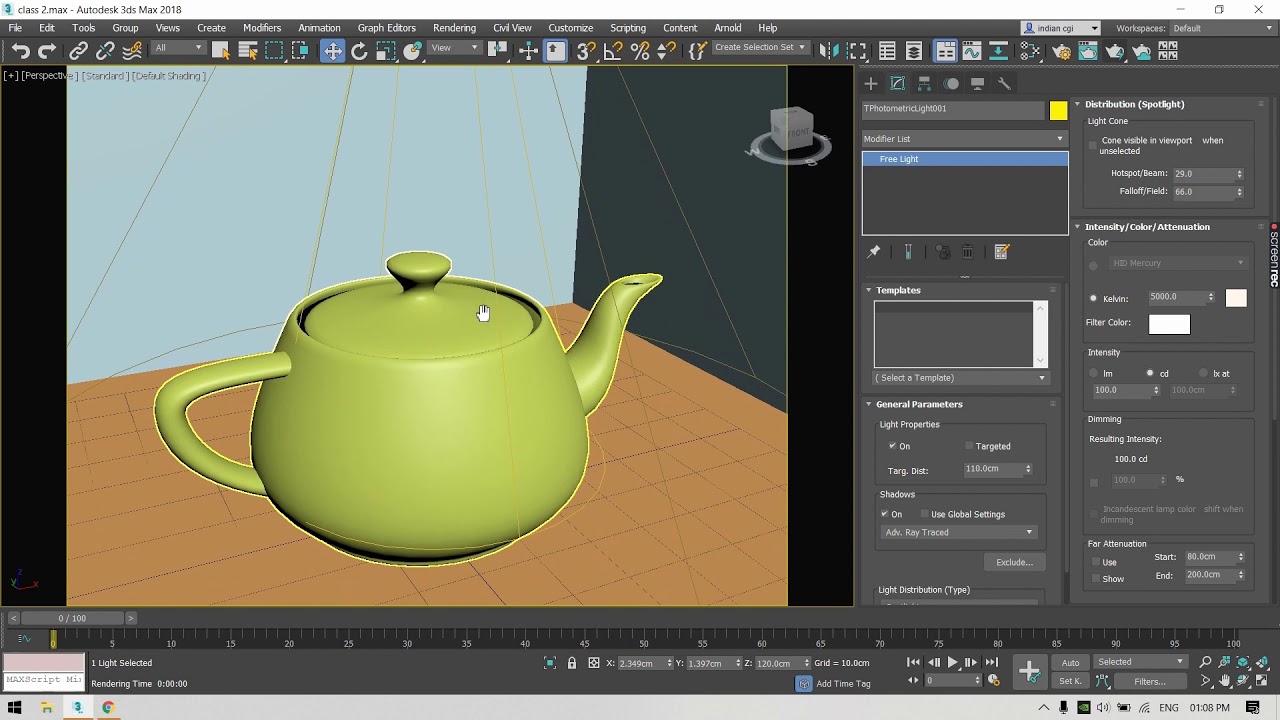
Task: Uncheck the light On checkbox
Action: click(x=892, y=446)
